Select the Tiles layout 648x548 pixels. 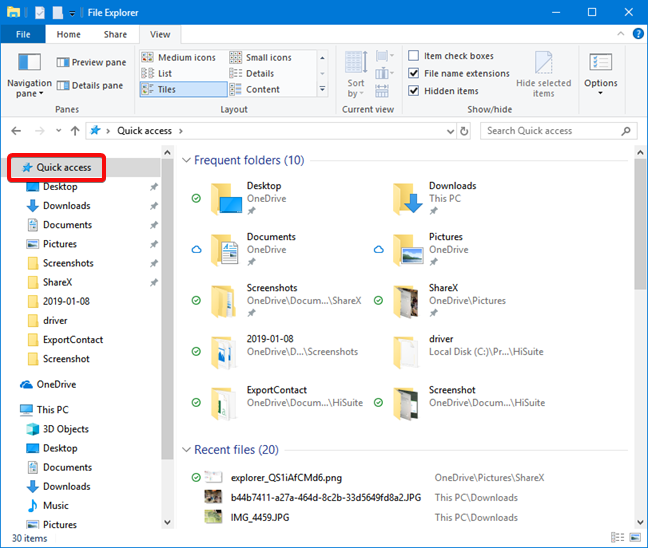pos(183,89)
